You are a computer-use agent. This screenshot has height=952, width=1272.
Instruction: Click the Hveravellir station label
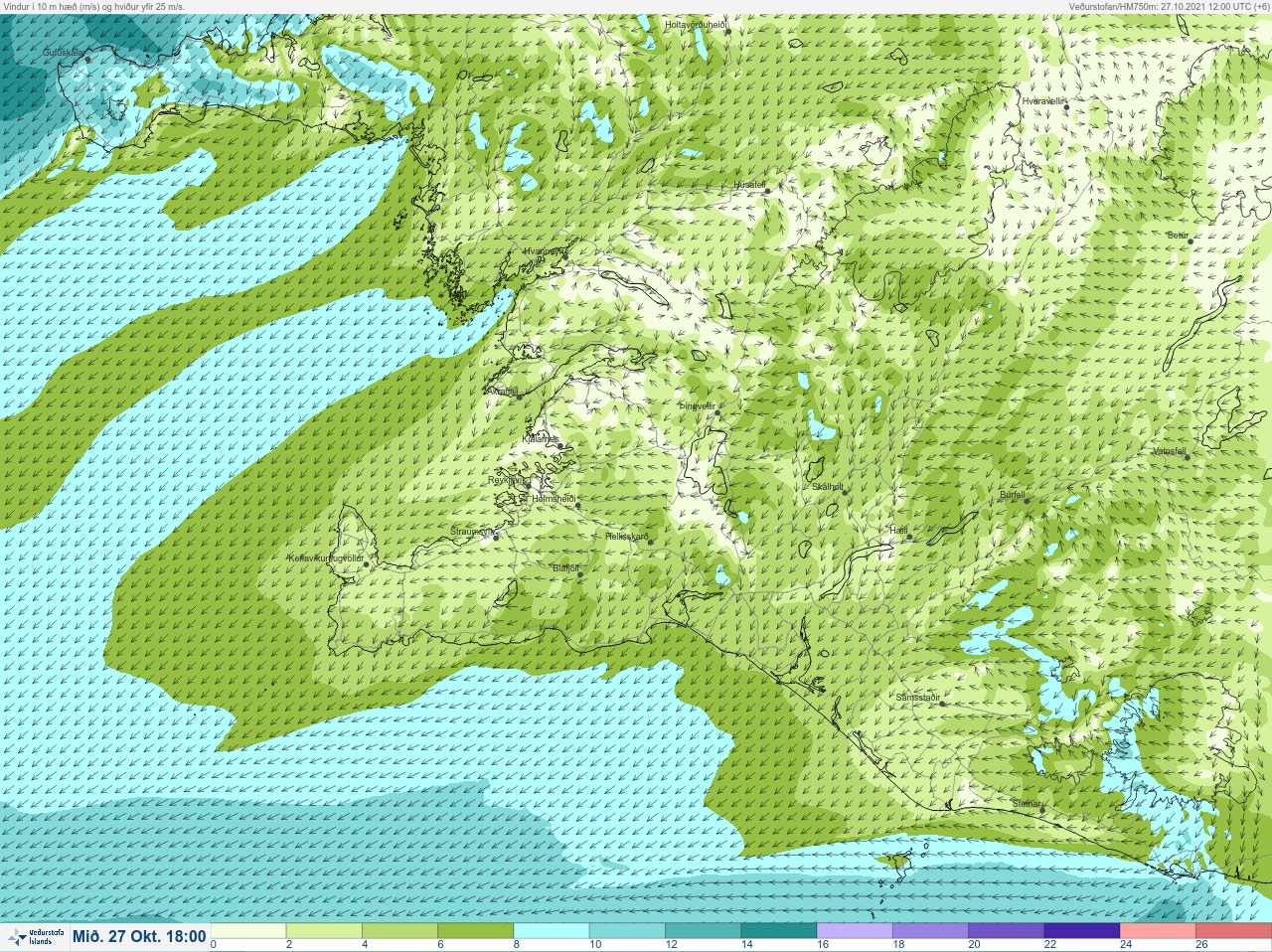(x=1043, y=100)
